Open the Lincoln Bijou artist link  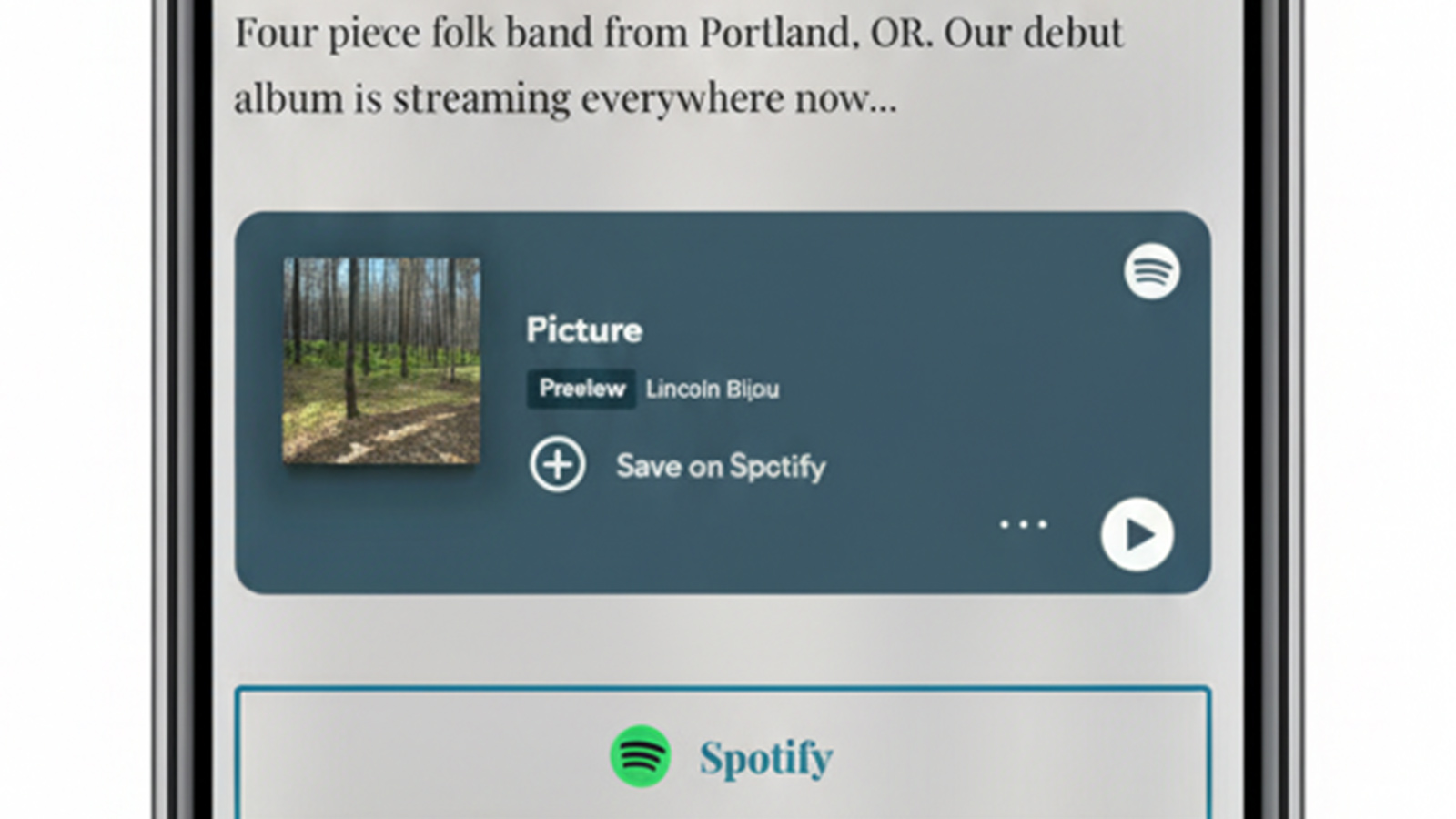coord(713,389)
